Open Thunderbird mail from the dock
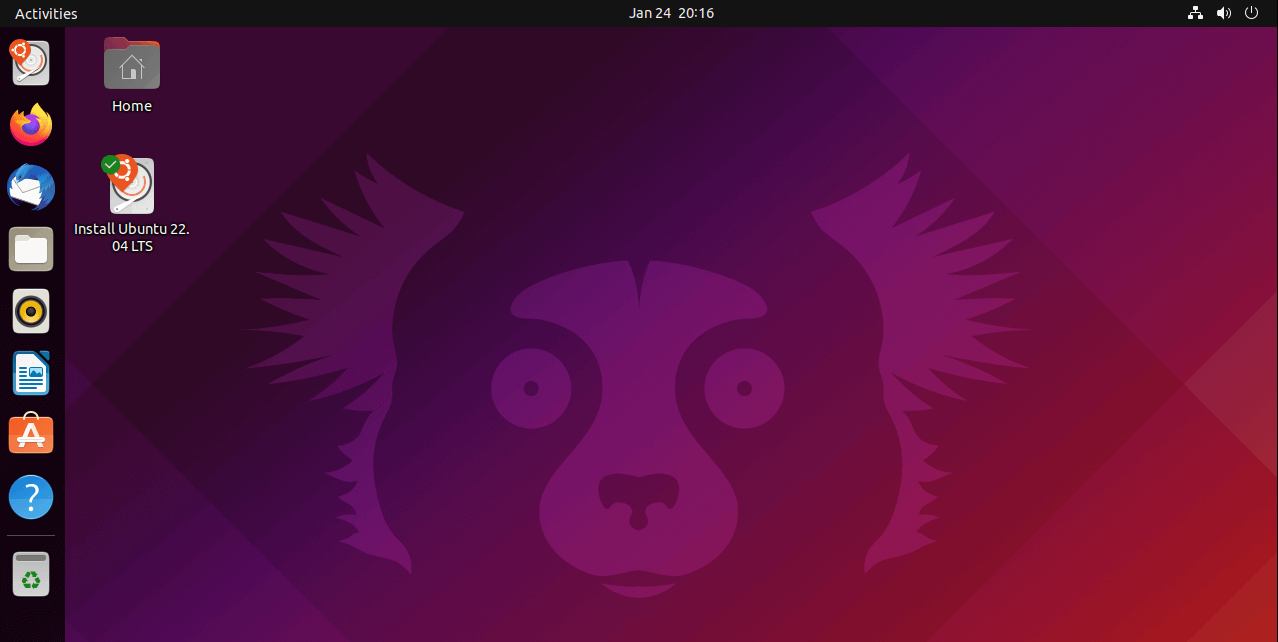The width and height of the screenshot is (1278, 642). pyautogui.click(x=31, y=187)
